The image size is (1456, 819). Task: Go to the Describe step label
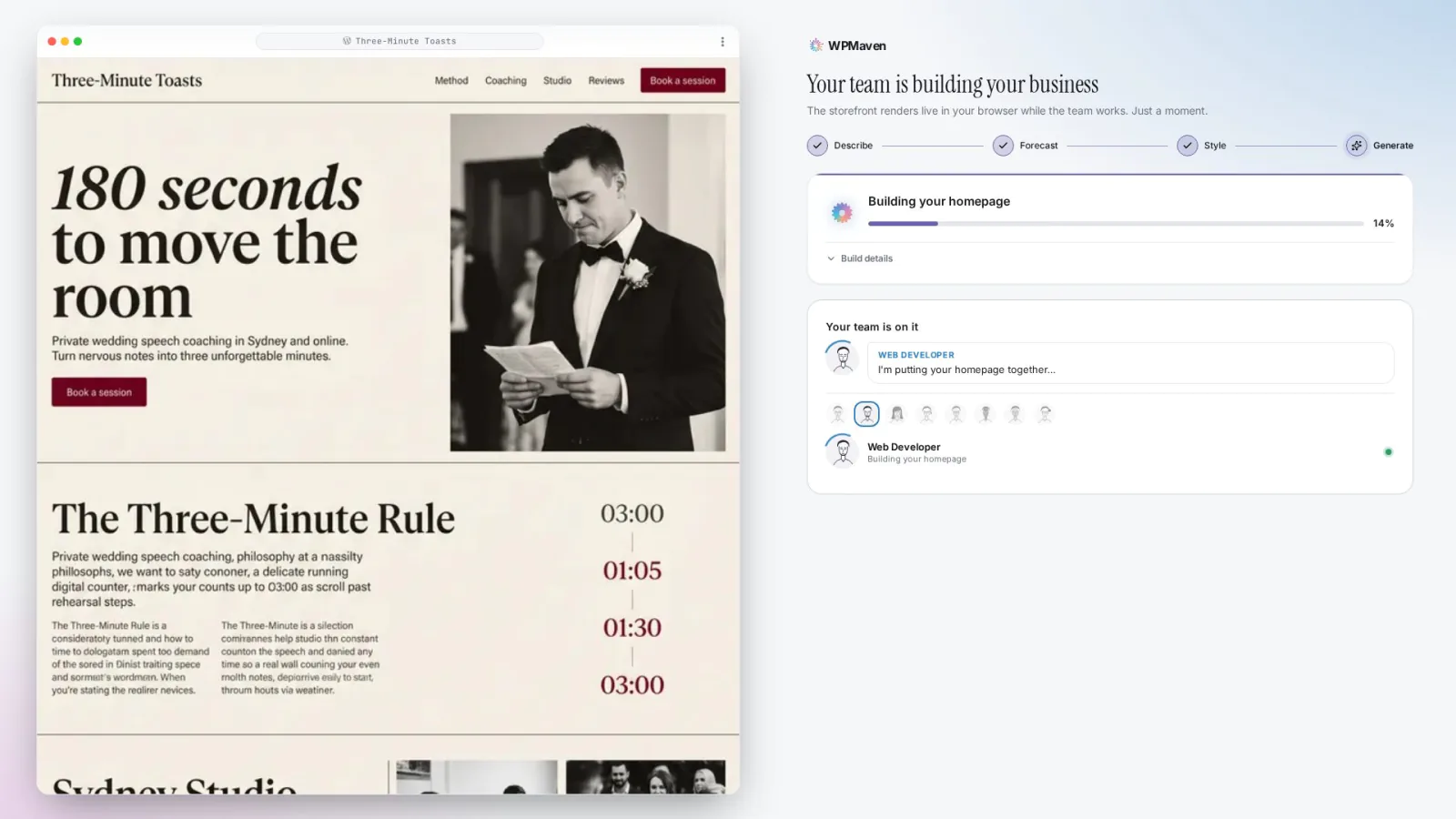click(854, 146)
